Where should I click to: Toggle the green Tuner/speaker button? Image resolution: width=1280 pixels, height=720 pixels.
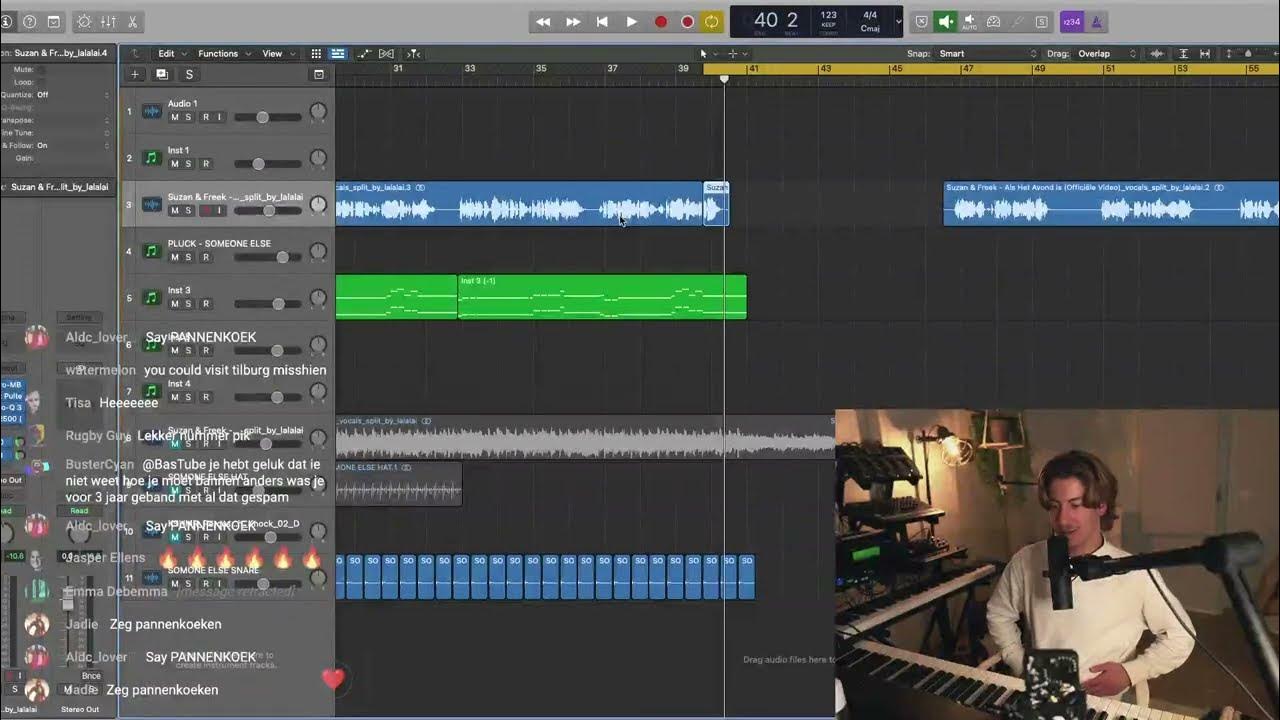click(945, 21)
